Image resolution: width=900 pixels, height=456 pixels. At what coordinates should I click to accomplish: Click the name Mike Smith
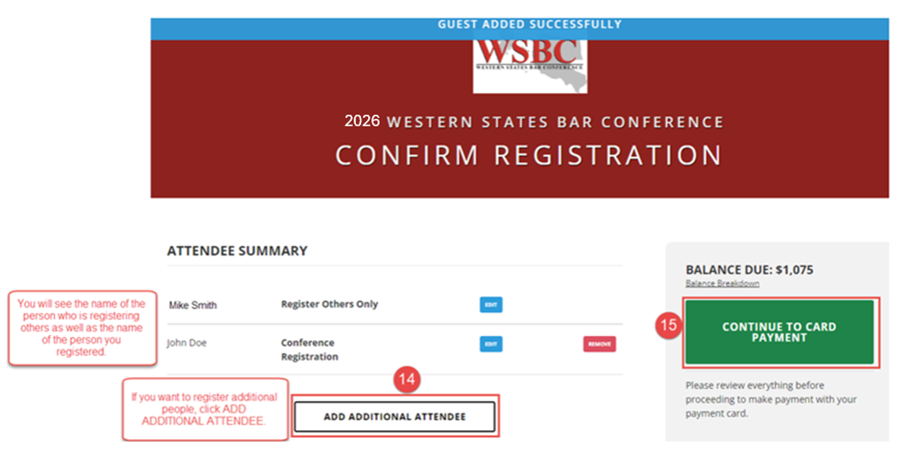[x=192, y=305]
